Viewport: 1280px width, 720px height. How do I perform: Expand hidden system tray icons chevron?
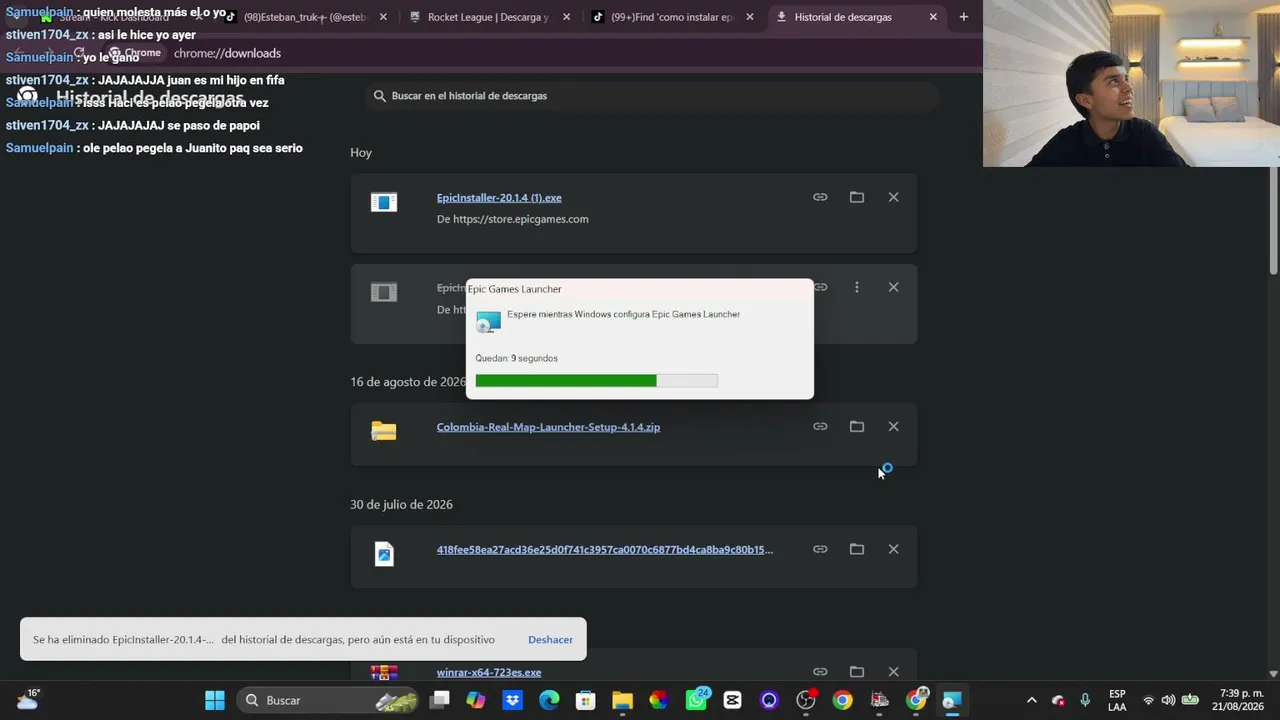coord(1032,700)
